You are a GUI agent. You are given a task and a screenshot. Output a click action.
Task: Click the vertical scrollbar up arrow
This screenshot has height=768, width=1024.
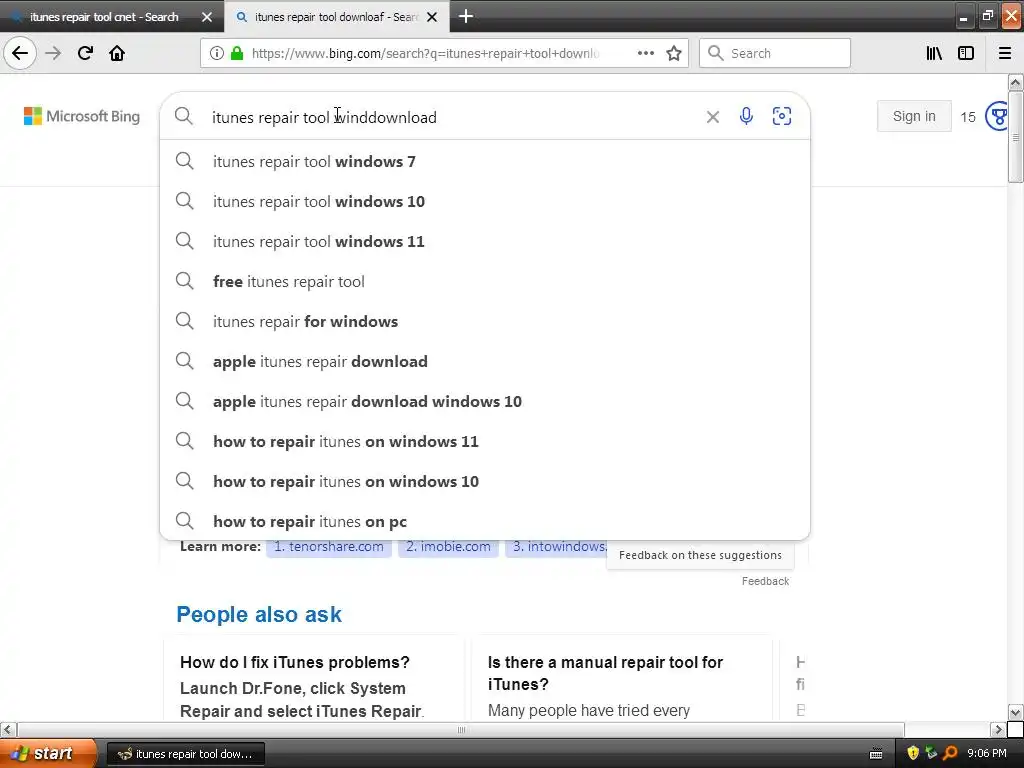pos(1015,82)
